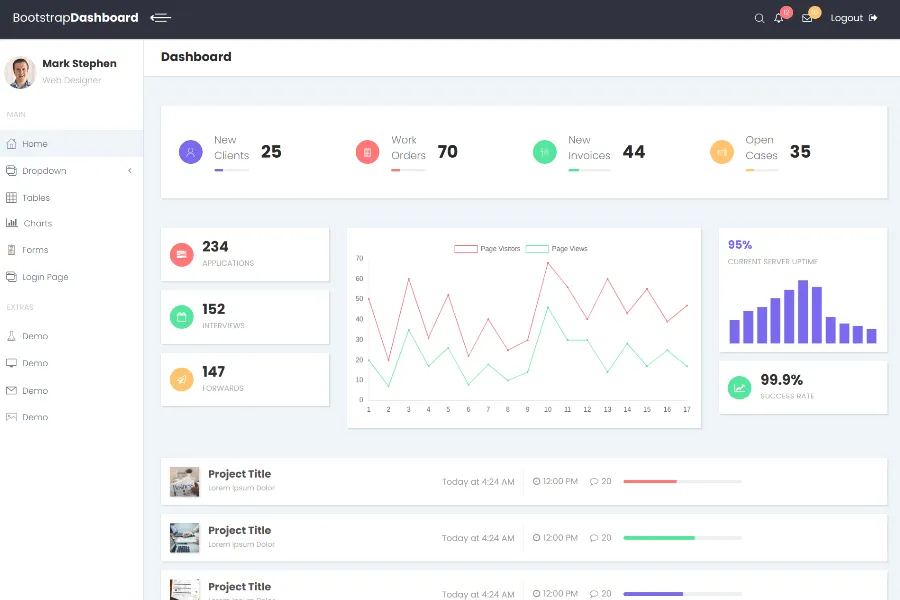Image resolution: width=900 pixels, height=600 pixels.
Task: Open the Login Page sidebar link
Action: tap(45, 277)
